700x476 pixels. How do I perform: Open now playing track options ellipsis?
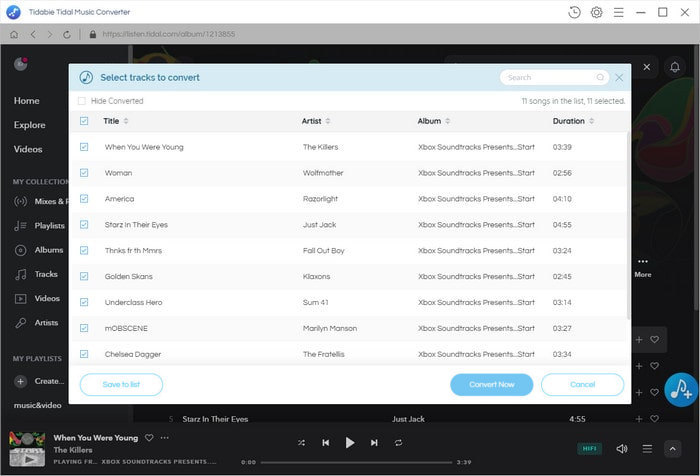coord(165,438)
